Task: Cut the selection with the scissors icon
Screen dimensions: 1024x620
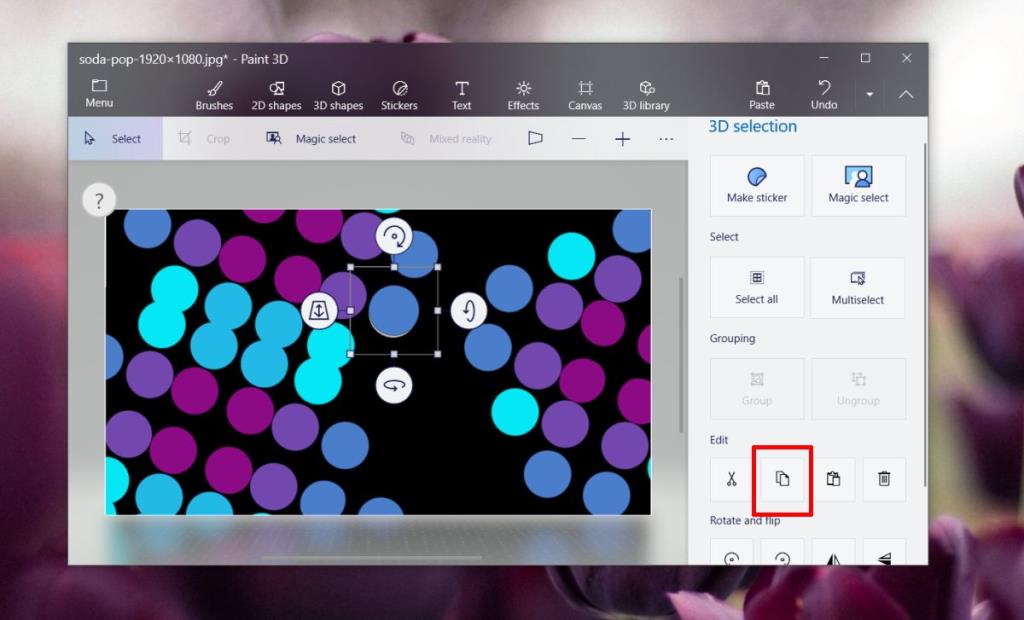Action: point(729,479)
